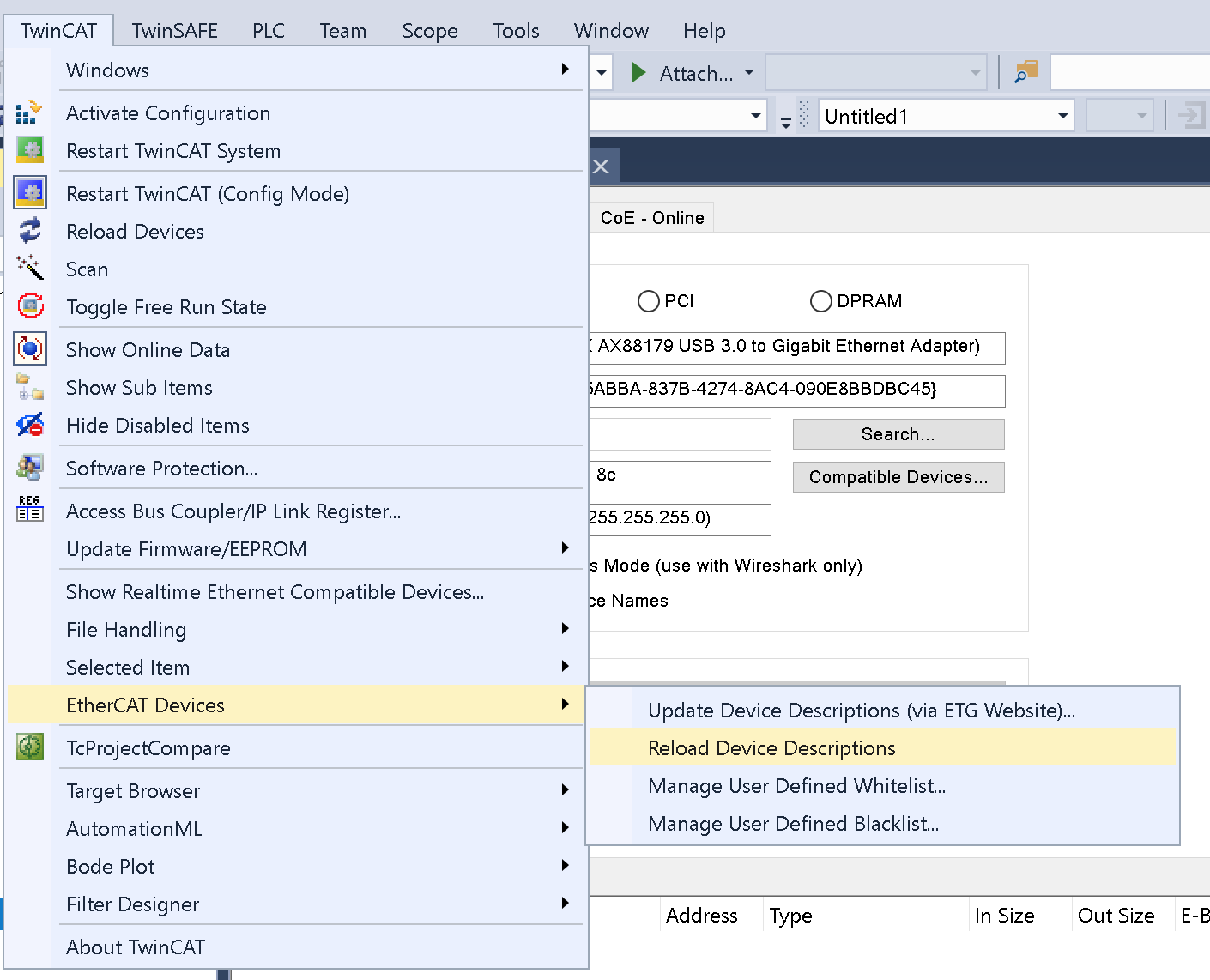This screenshot has width=1210, height=980.
Task: Click the Restart TwinCAT Config Mode icon
Action: point(30,192)
